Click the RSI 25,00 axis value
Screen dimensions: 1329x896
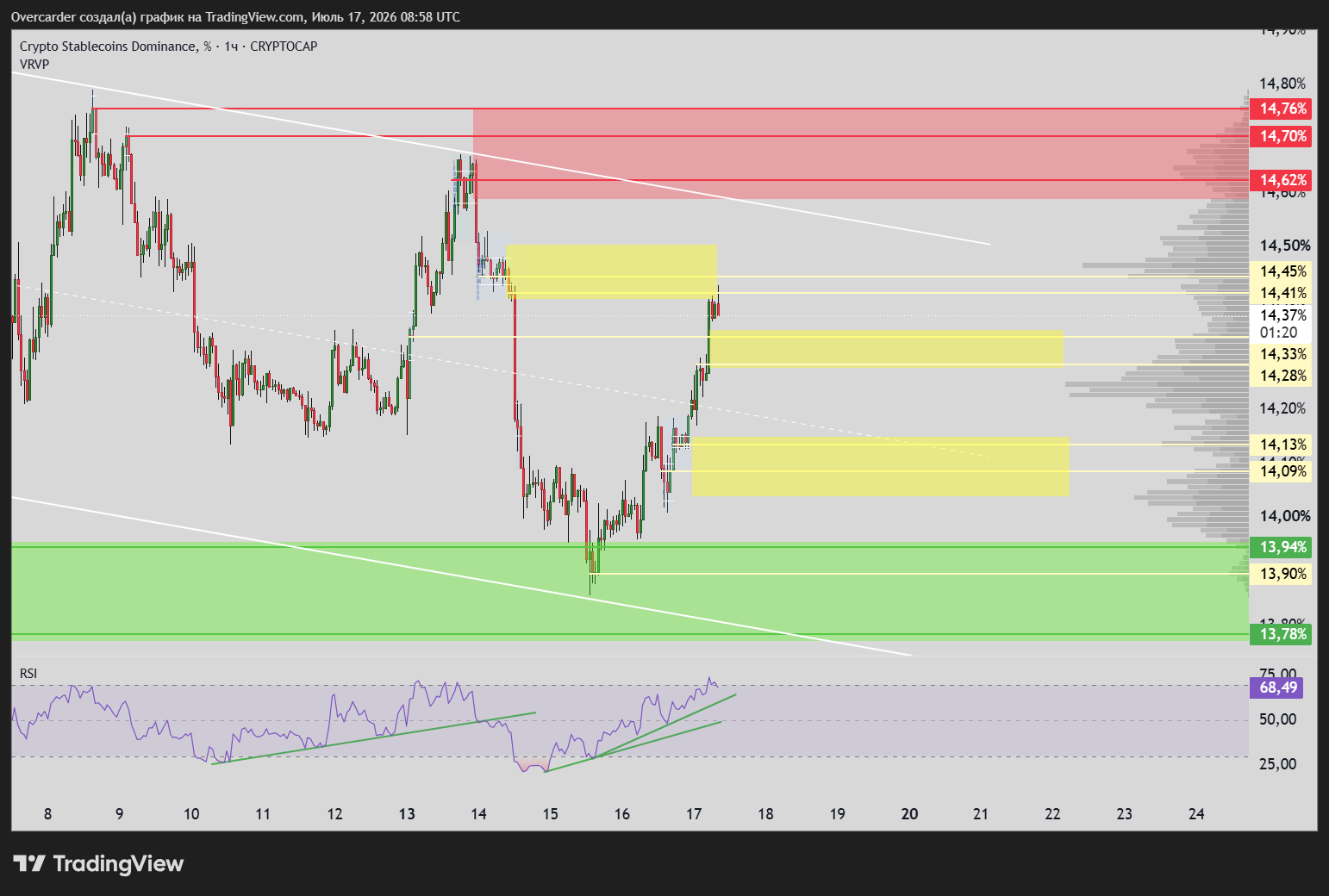coord(1277,764)
